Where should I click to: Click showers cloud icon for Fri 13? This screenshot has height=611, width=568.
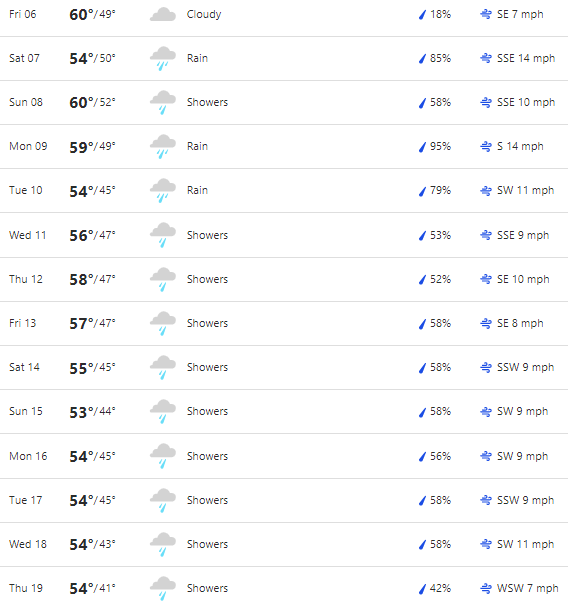tap(163, 323)
